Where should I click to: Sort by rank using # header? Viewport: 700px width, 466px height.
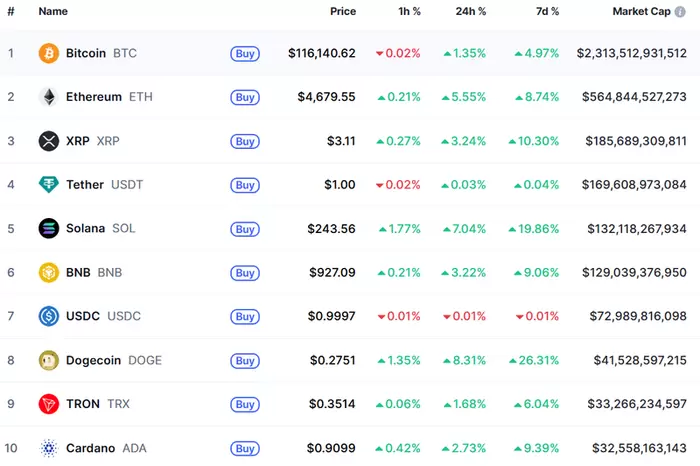click(x=11, y=12)
